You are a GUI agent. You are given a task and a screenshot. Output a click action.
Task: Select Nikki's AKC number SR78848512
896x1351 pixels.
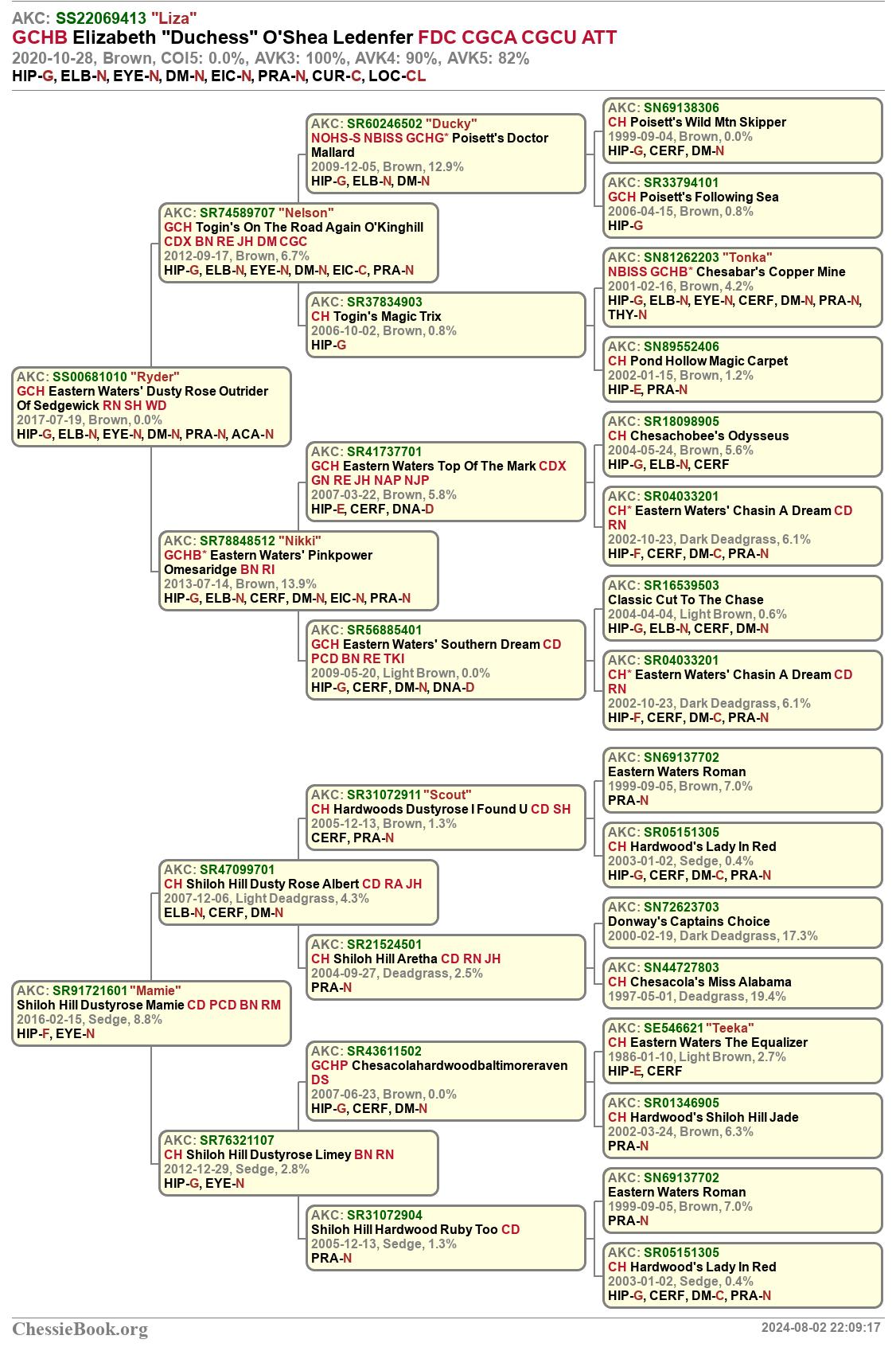click(236, 541)
